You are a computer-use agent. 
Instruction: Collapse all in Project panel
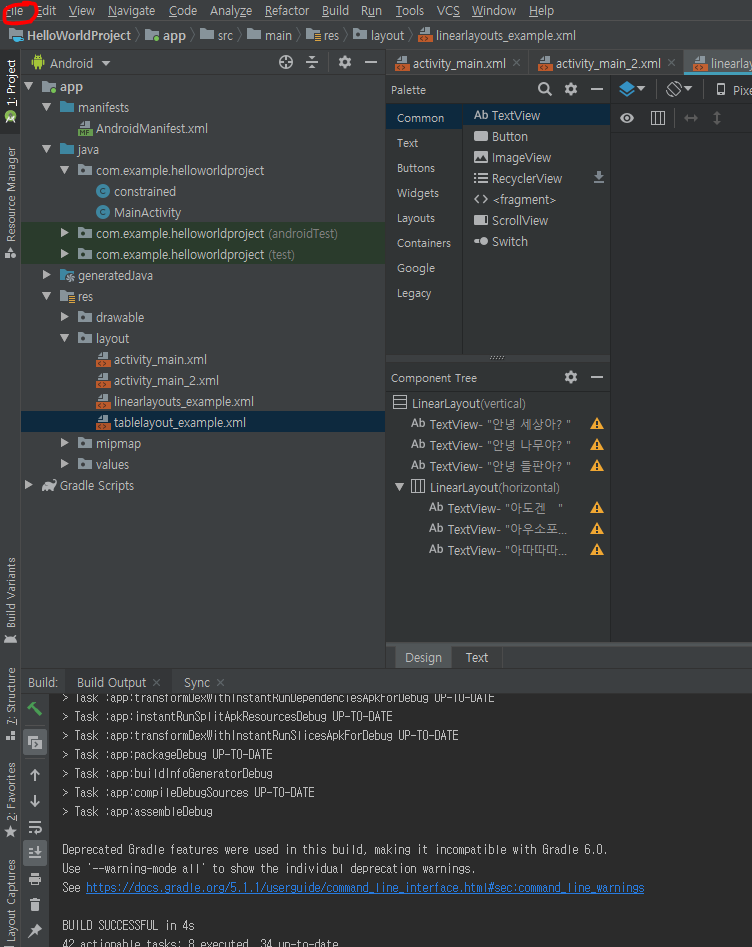click(312, 62)
